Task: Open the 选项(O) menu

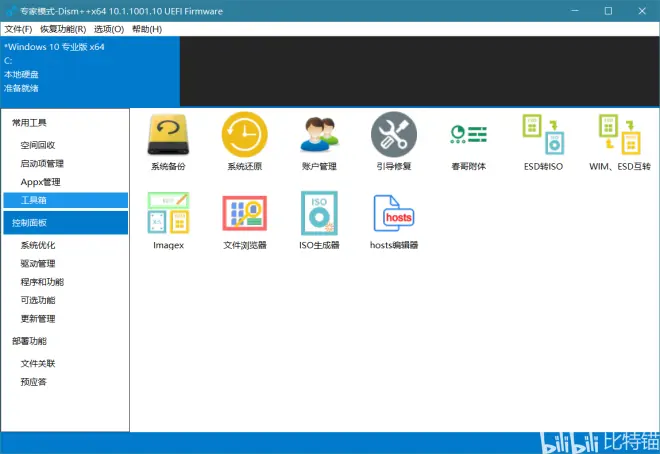Action: (109, 29)
